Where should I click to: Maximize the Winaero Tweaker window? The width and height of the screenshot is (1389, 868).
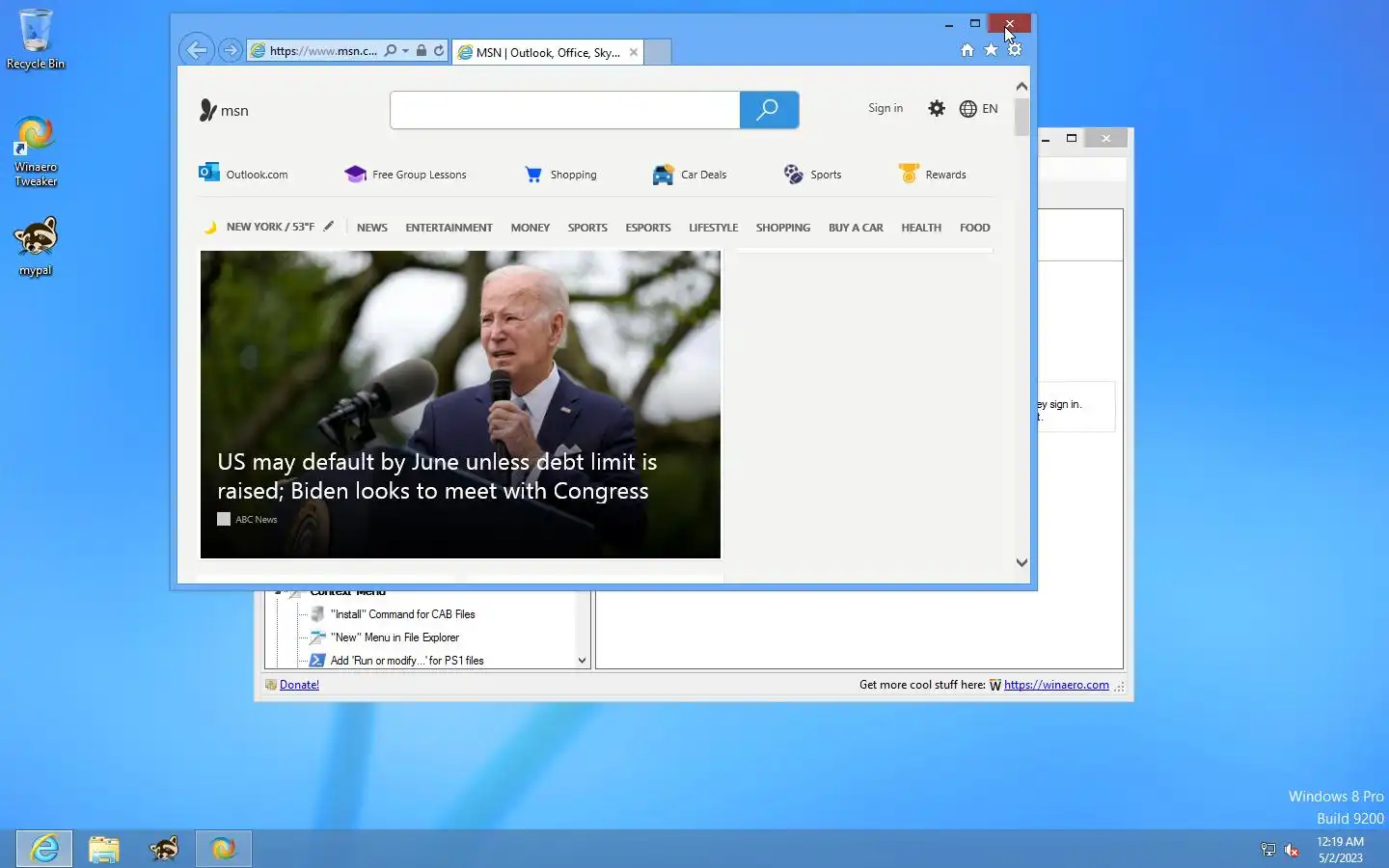(x=1071, y=138)
